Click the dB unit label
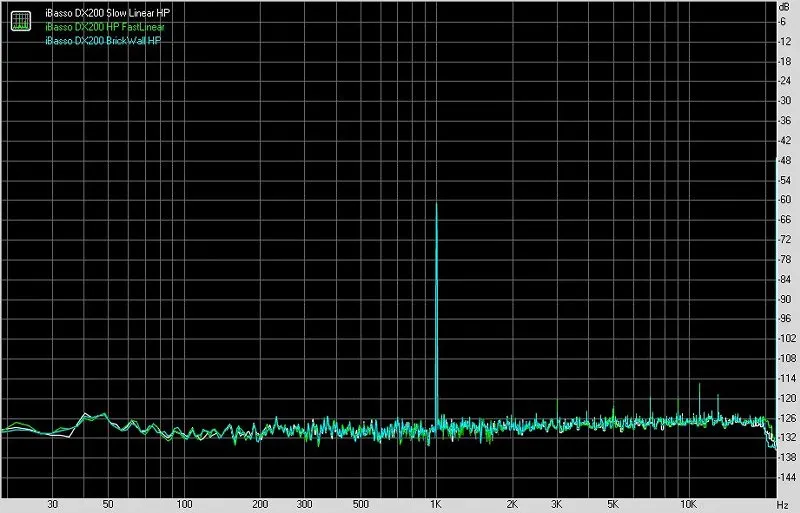The image size is (800, 513). point(784,6)
